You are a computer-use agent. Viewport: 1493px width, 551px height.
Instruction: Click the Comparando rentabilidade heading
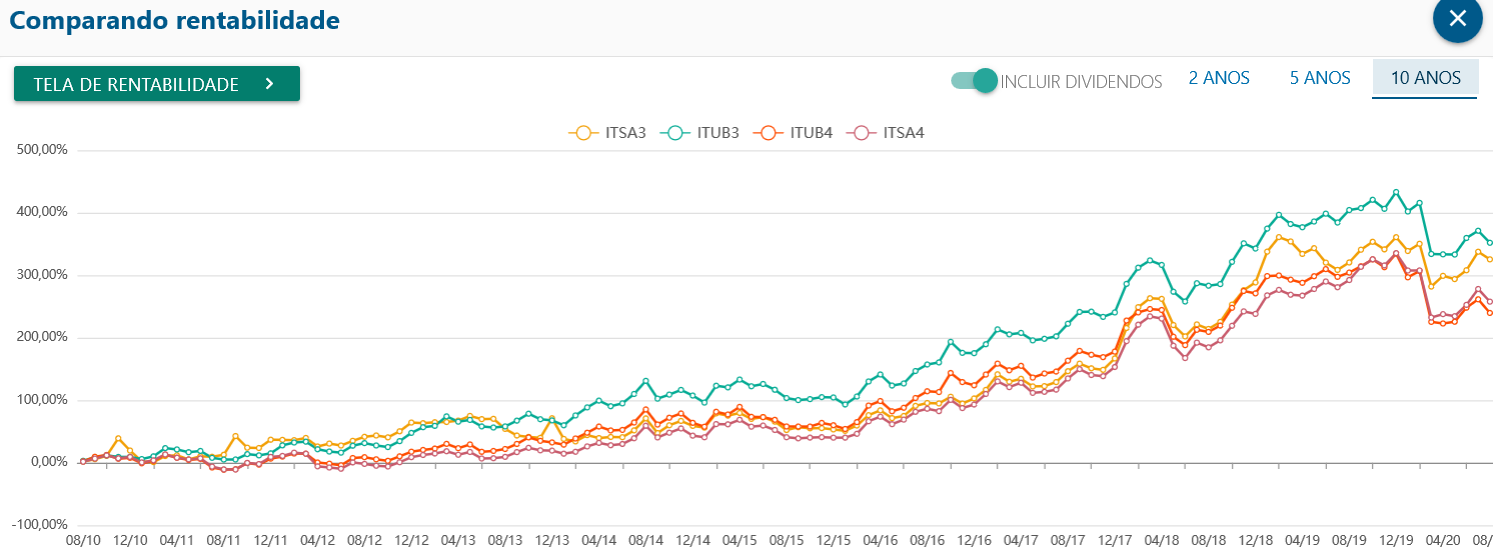175,20
